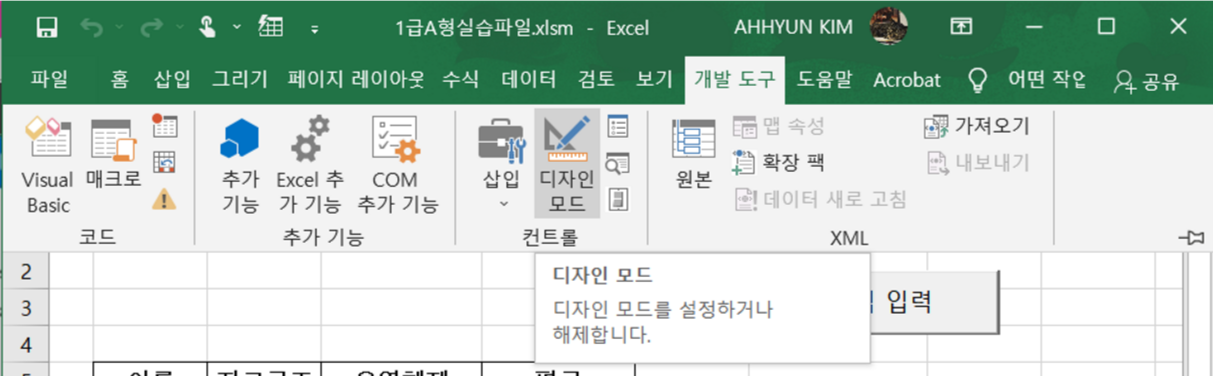
Task: Customize the quick access toolbar
Action: [315, 29]
